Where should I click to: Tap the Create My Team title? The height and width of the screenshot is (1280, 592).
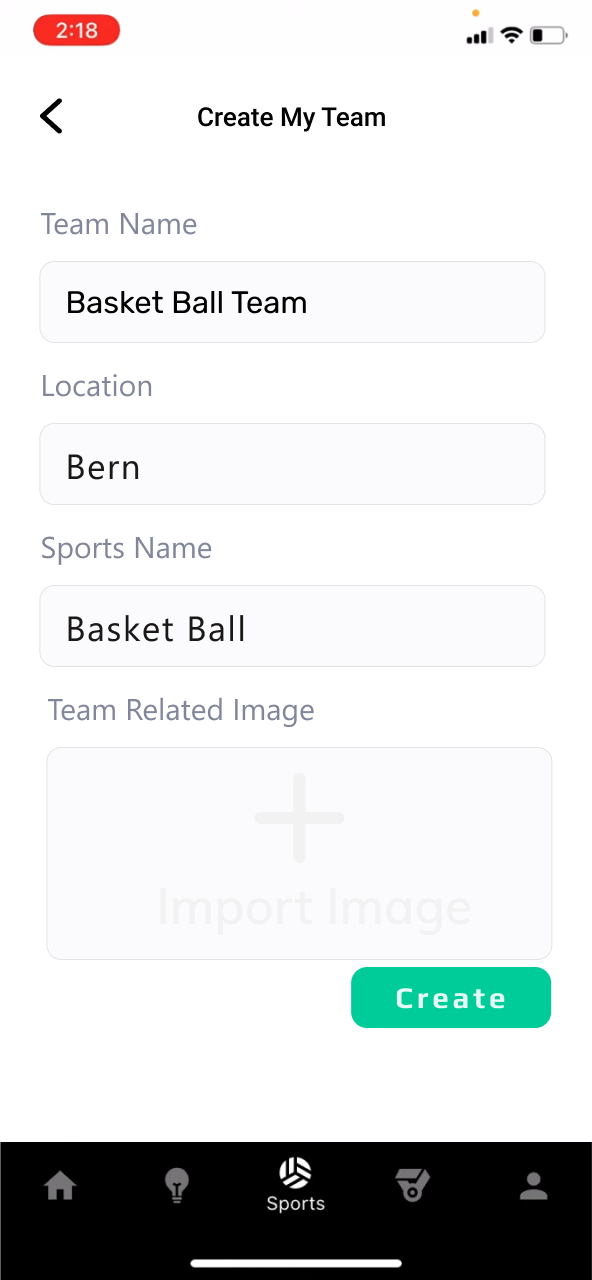(291, 118)
